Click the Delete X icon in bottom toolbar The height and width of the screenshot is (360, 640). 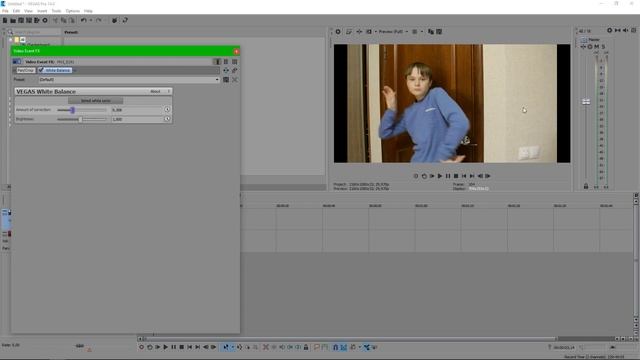(x=266, y=347)
